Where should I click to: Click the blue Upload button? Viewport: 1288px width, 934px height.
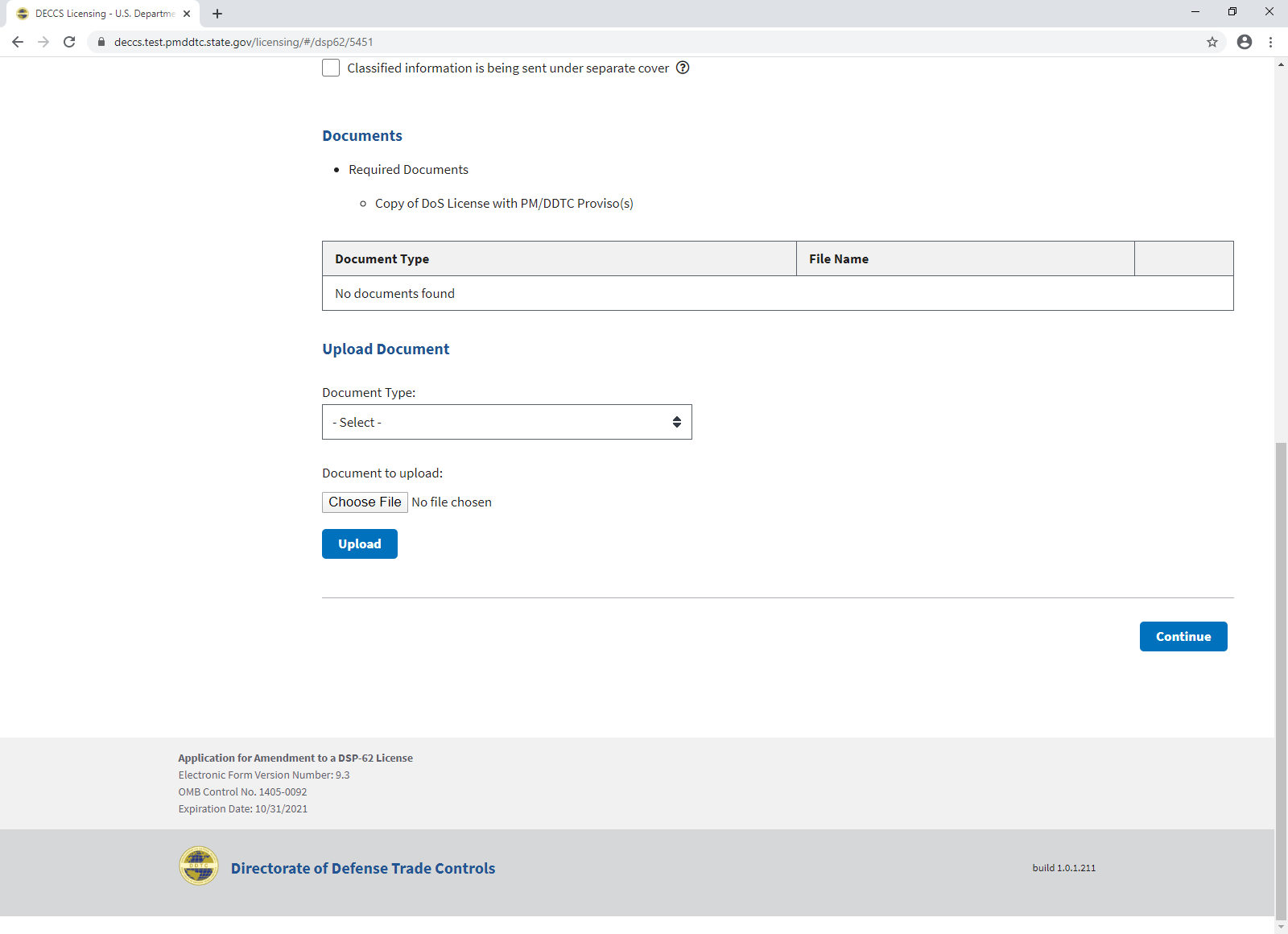click(x=359, y=543)
